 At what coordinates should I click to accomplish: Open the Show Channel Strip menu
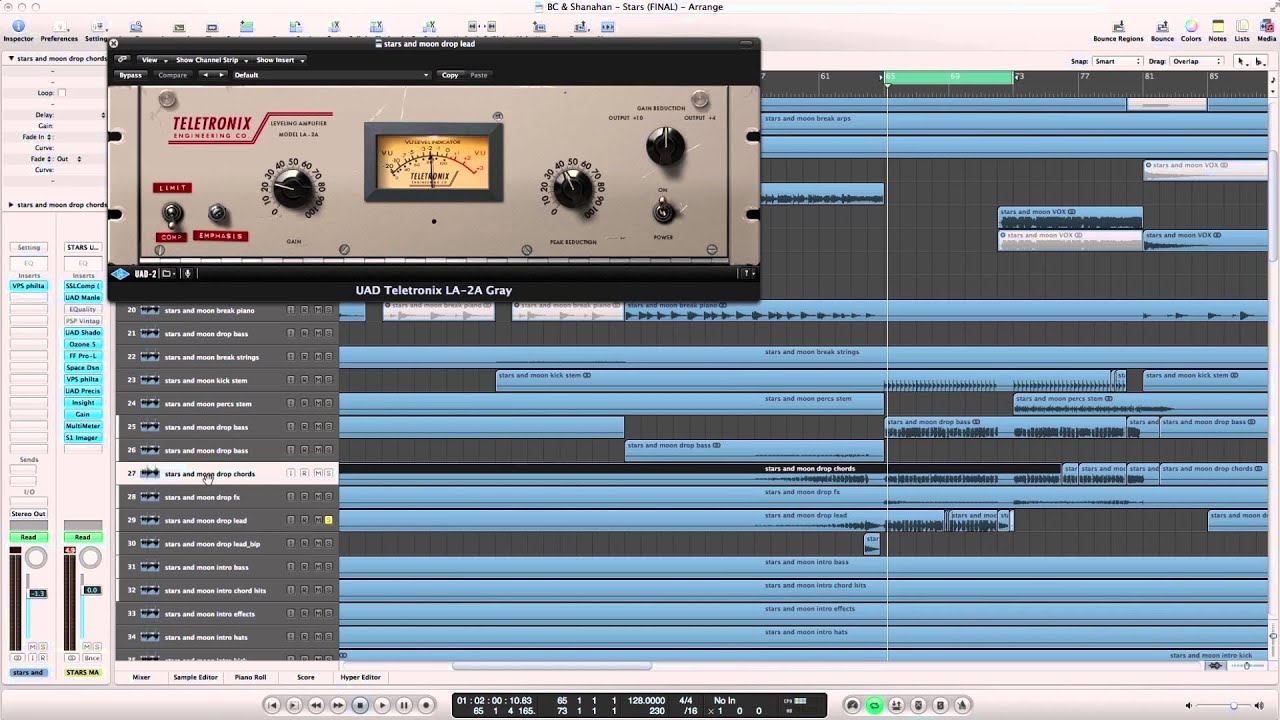pos(209,60)
